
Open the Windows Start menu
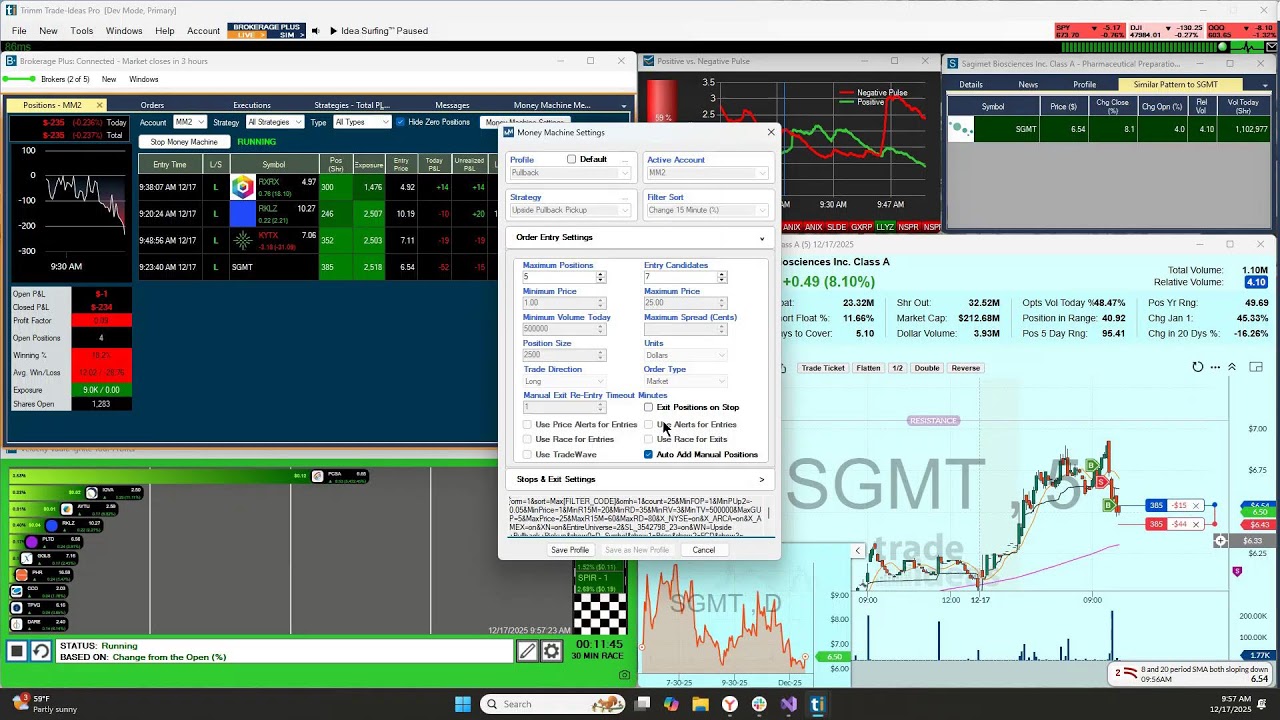pyautogui.click(x=462, y=704)
